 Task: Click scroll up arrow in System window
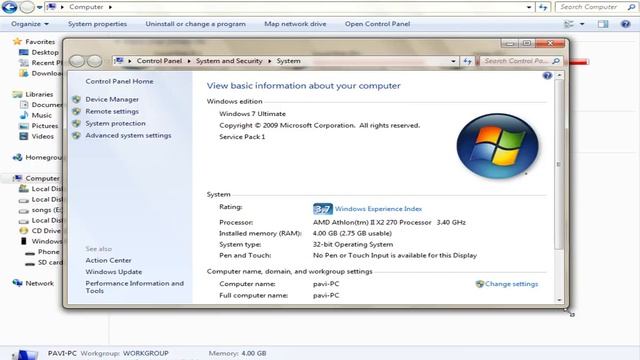click(559, 76)
